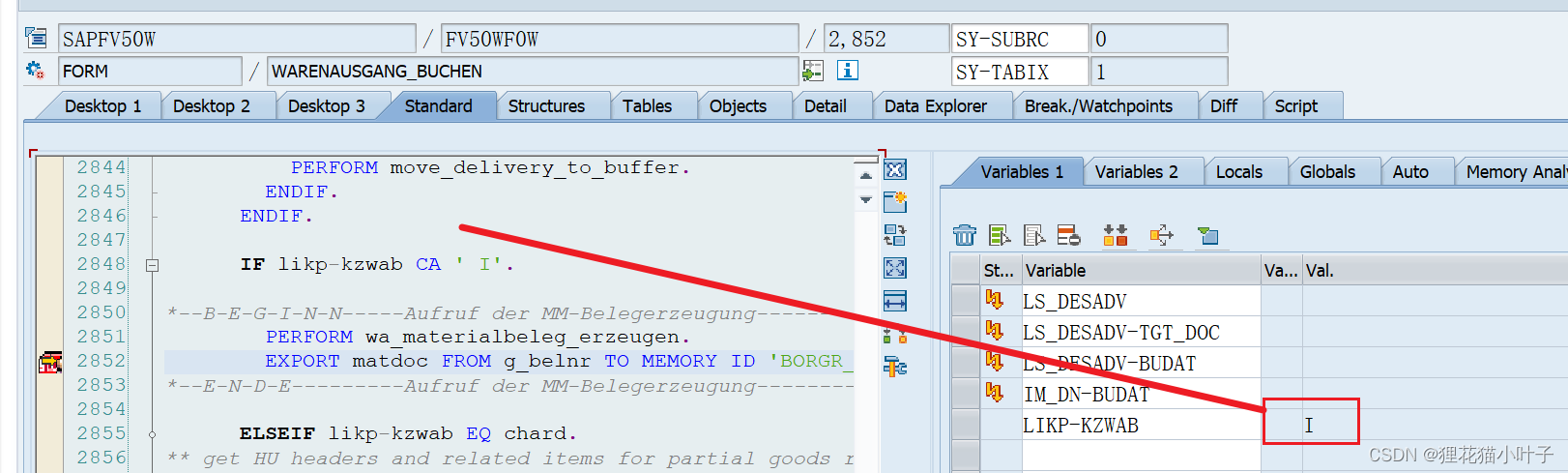Click the IM_DN-BUDAT variable name cell
Screen dimensions: 1568x473
1142,394
